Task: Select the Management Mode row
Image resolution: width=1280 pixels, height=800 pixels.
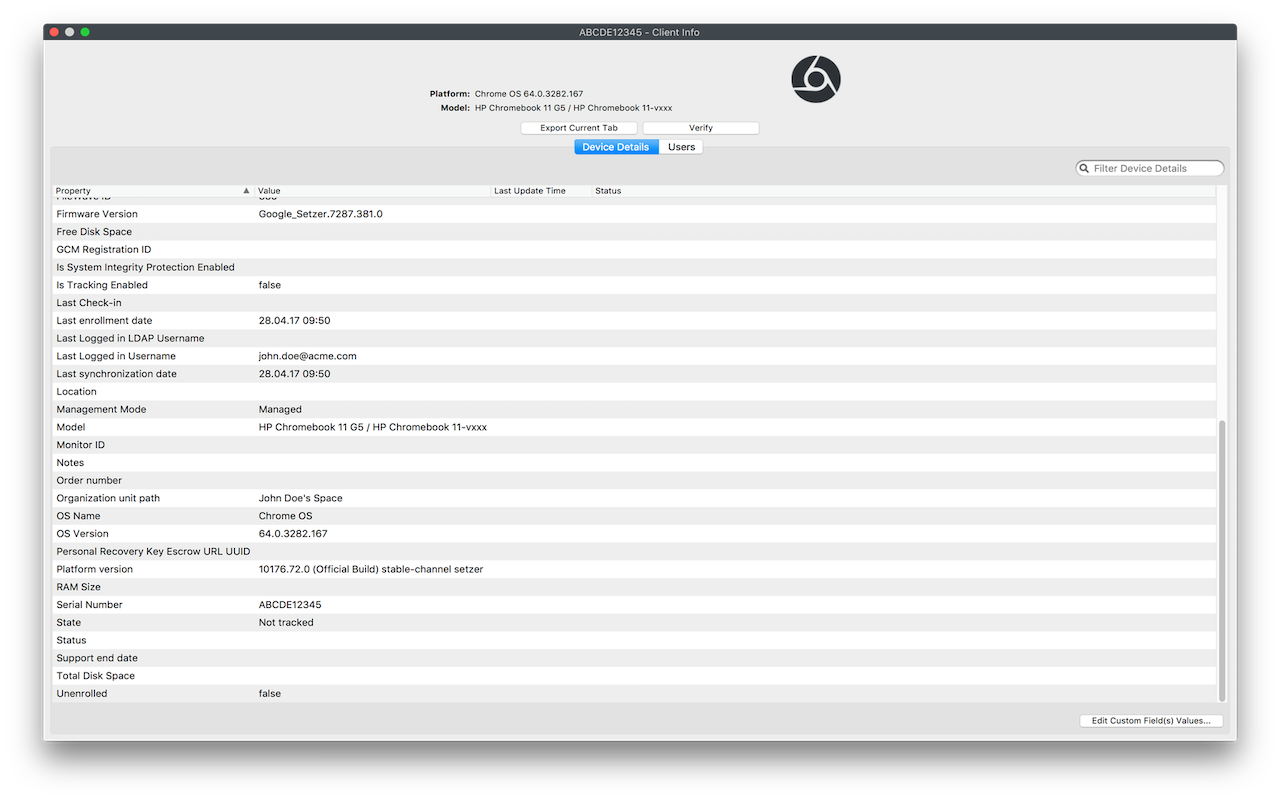Action: pos(634,409)
